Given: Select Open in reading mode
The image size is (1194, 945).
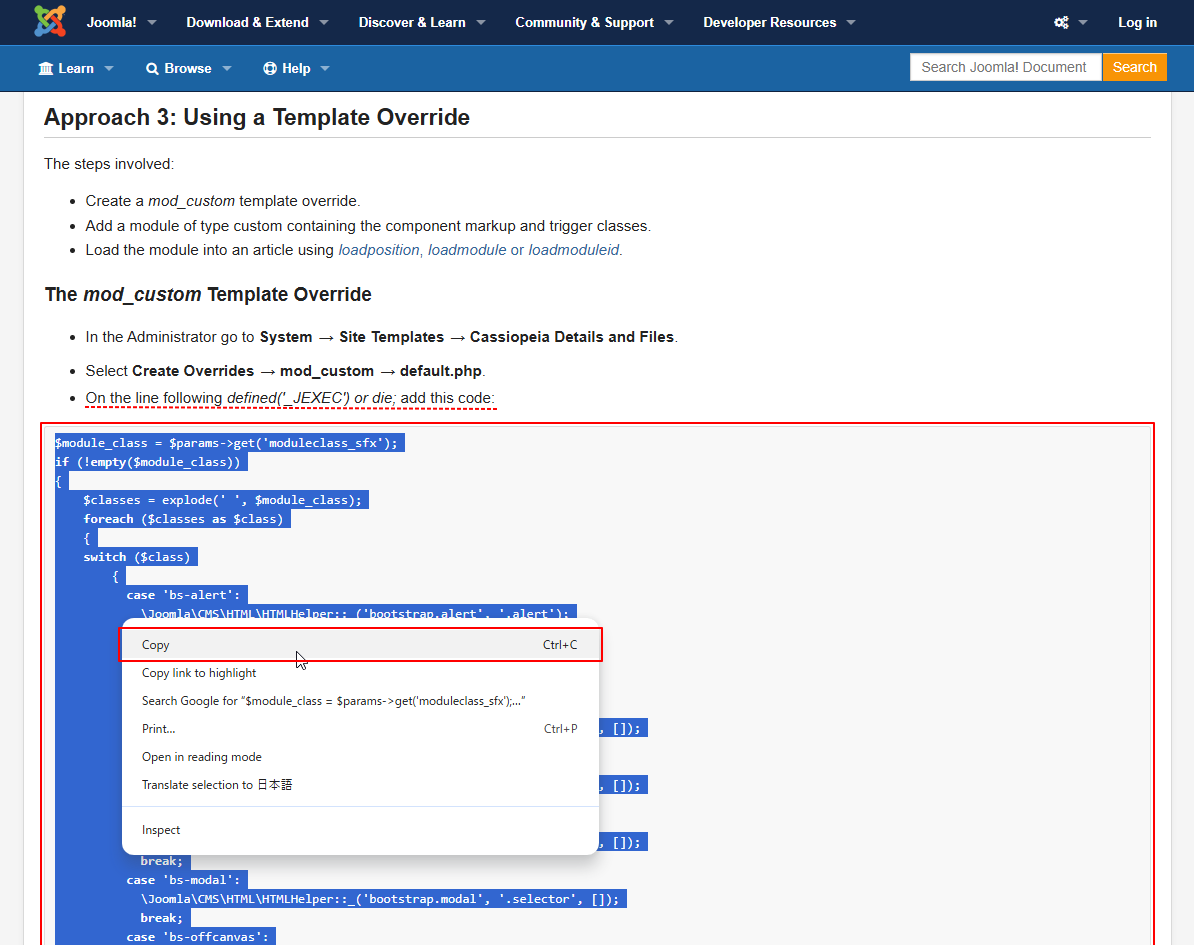Looking at the screenshot, I should tap(201, 757).
